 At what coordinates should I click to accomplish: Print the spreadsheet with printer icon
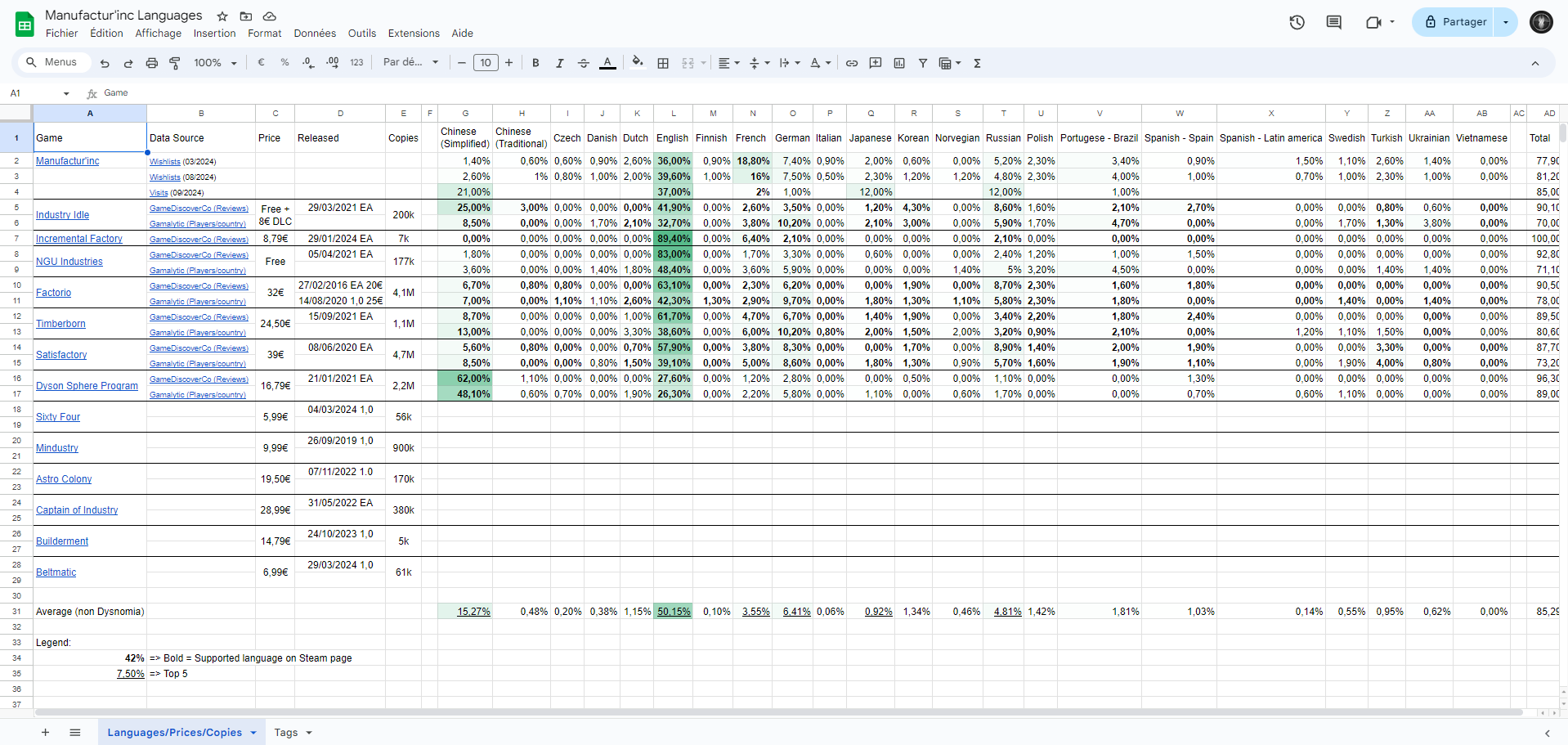[152, 63]
